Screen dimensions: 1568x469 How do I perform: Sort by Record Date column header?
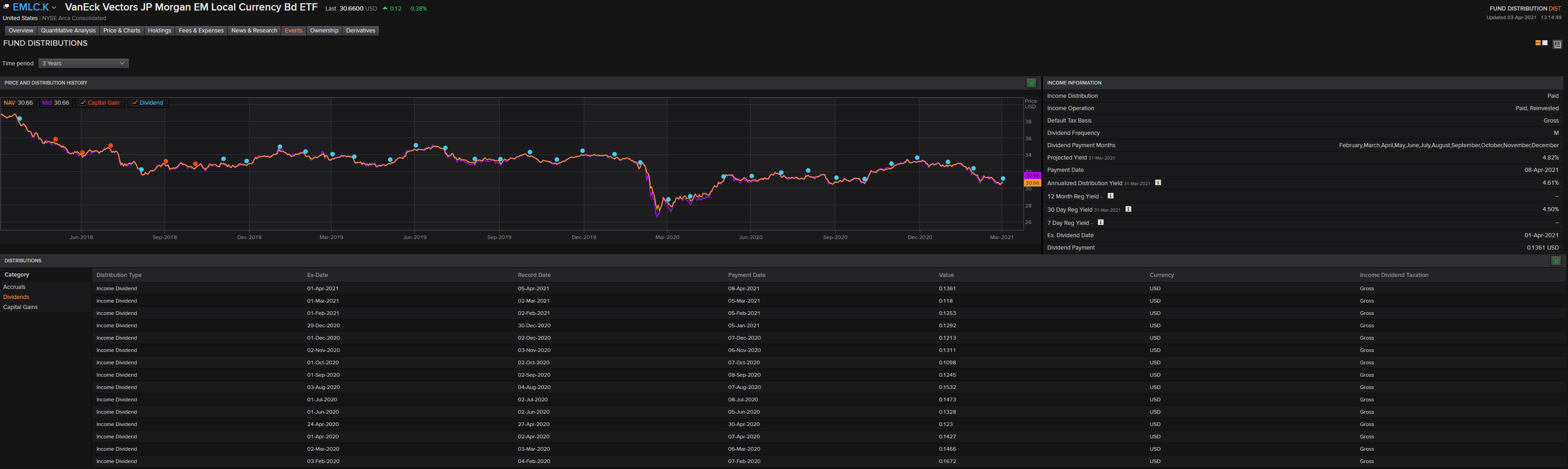click(534, 275)
